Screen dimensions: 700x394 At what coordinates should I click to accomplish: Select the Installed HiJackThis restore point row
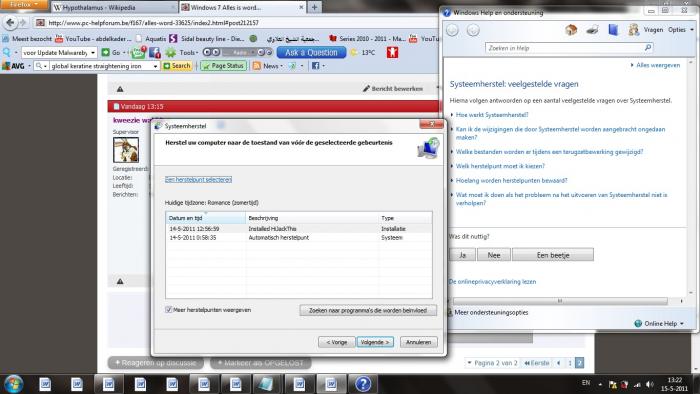click(299, 228)
